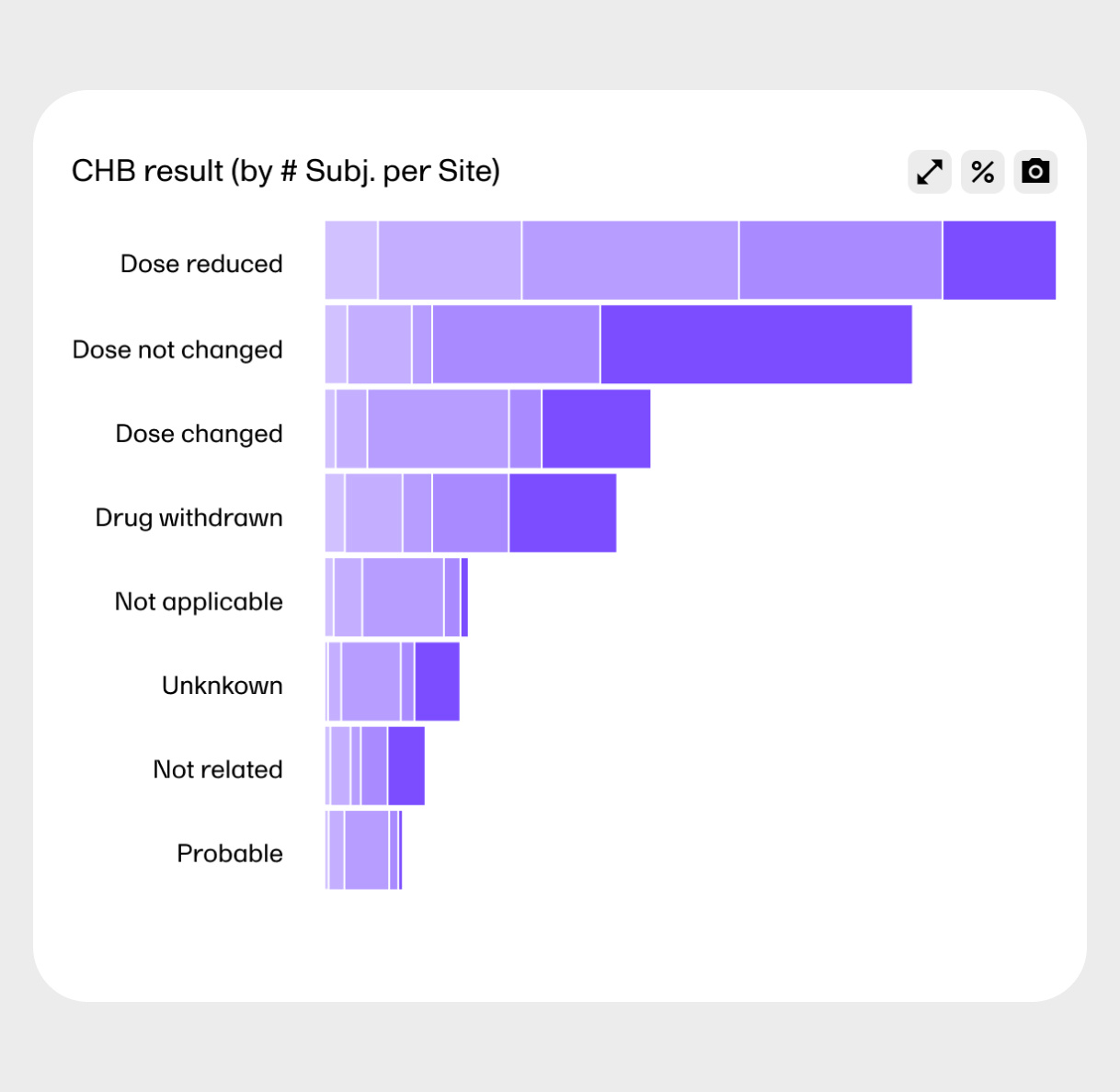Image resolution: width=1120 pixels, height=1092 pixels.
Task: Click the chart title text
Action: click(286, 171)
